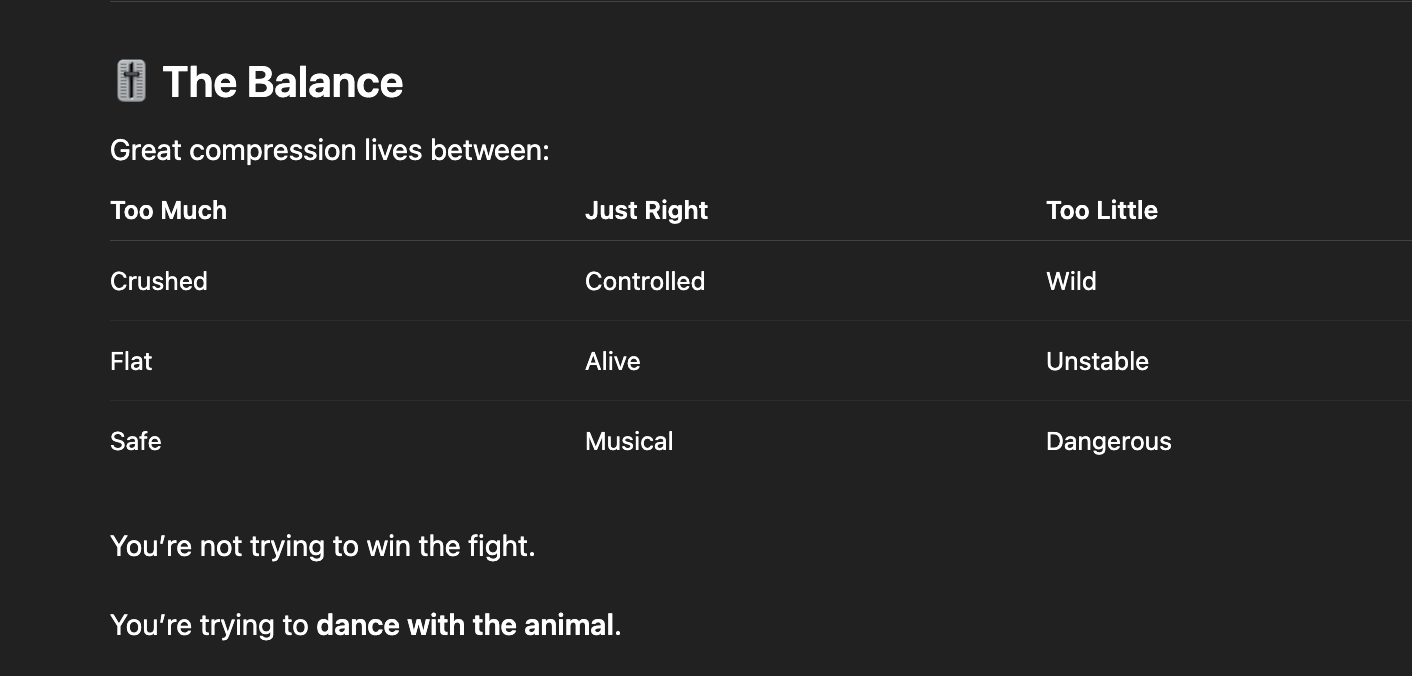This screenshot has width=1412, height=676.
Task: Click the line about not winning the fight
Action: click(x=322, y=546)
